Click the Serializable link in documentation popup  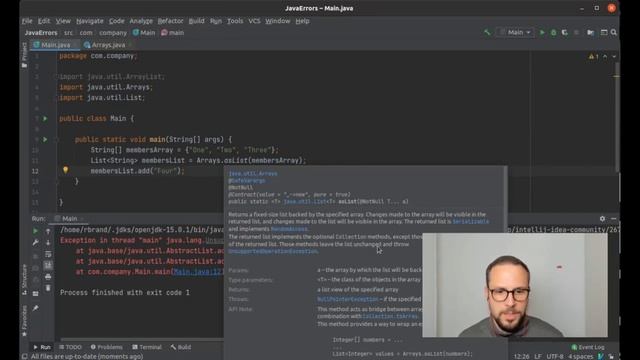click(471, 221)
